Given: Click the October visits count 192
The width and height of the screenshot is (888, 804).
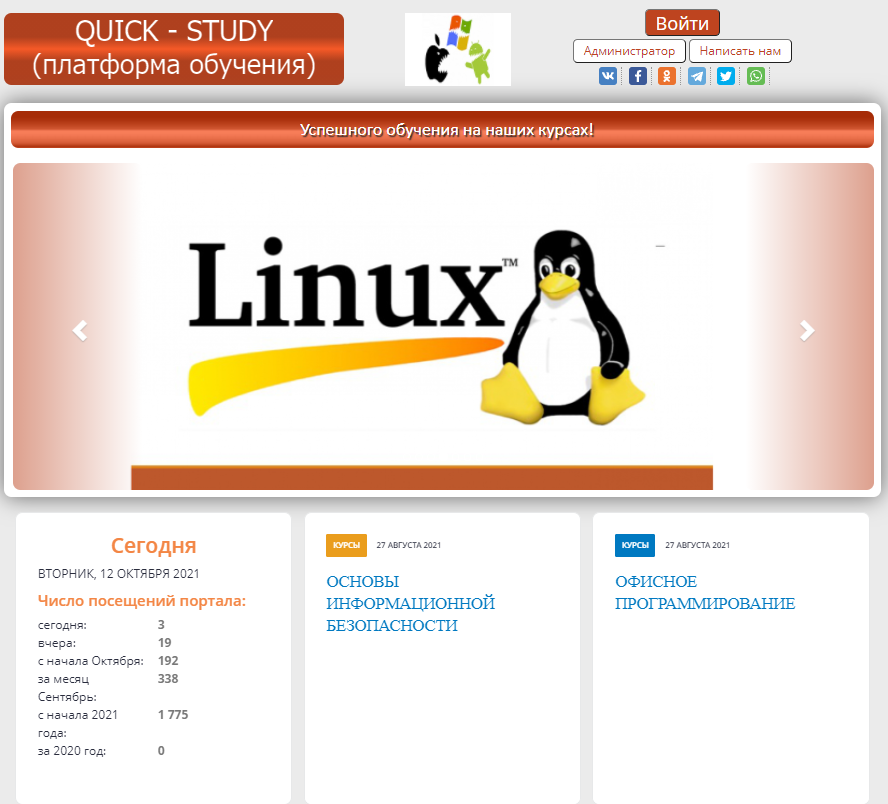Looking at the screenshot, I should pos(168,661).
